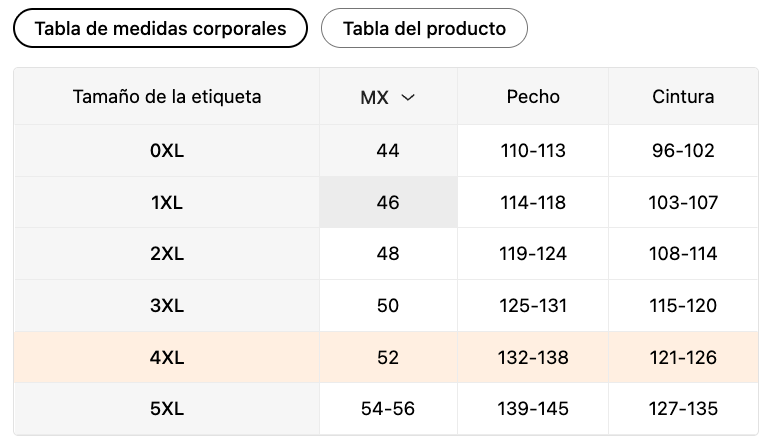This screenshot has height=446, width=772.
Task: Click the MX value 44 cell
Action: click(x=388, y=151)
